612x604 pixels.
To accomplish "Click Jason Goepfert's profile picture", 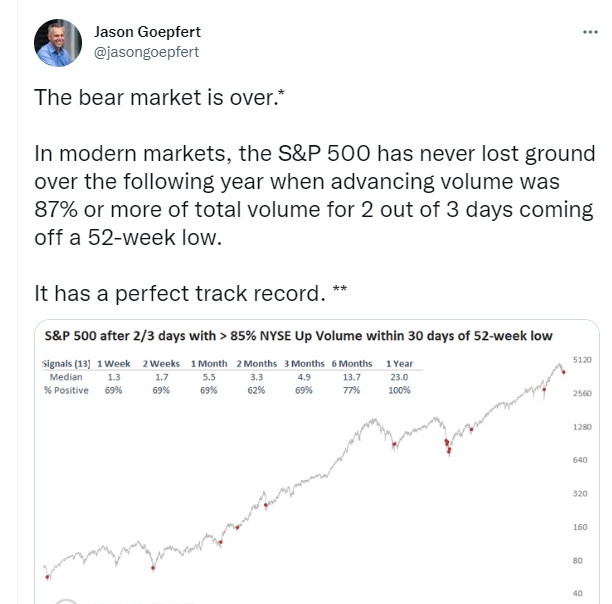I will (55, 44).
